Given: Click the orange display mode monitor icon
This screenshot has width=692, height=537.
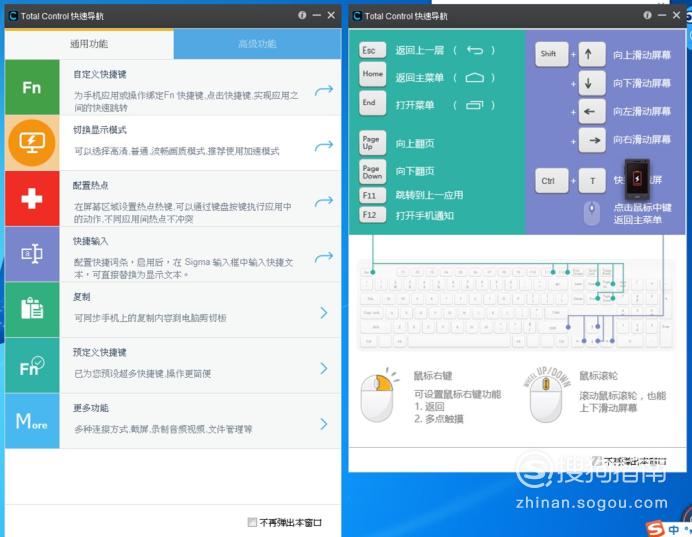Looking at the screenshot, I should point(32,143).
